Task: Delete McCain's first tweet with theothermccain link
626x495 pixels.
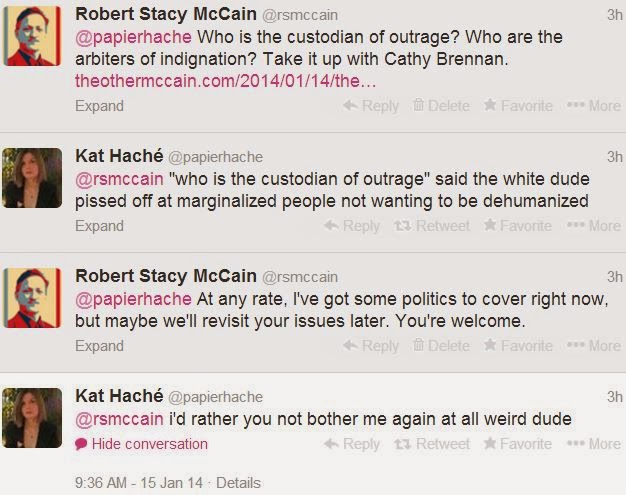Action: pyautogui.click(x=441, y=106)
